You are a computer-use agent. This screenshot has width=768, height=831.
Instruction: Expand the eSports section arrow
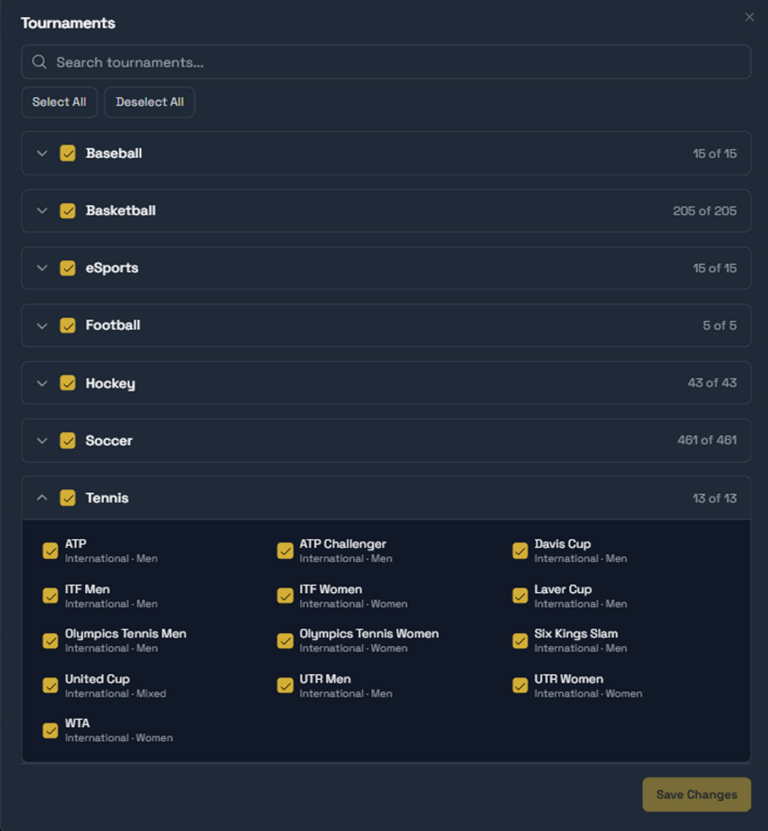[x=42, y=268]
